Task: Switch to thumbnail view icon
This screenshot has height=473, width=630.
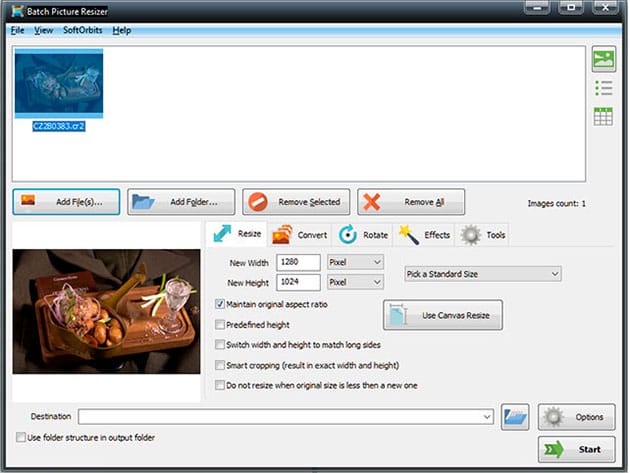Action: (x=603, y=59)
